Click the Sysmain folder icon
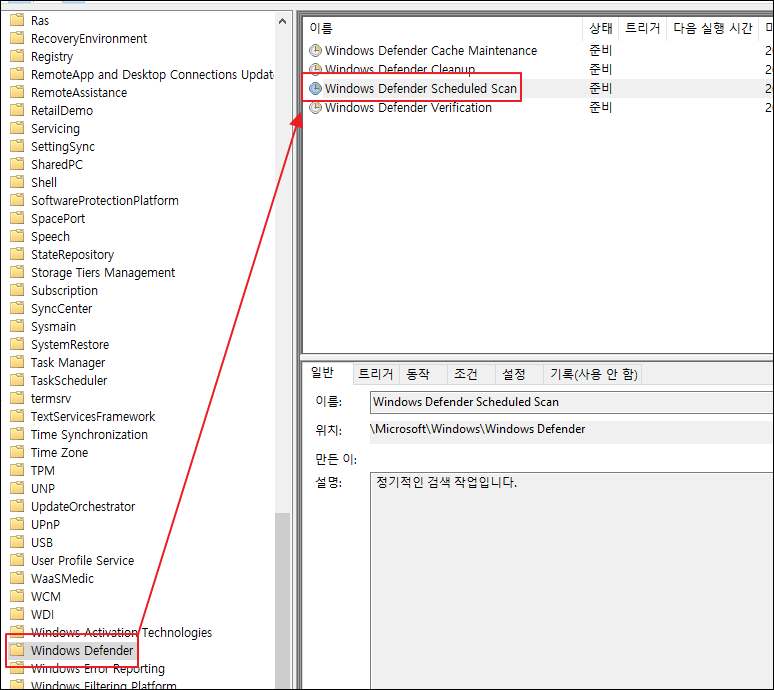The width and height of the screenshot is (774, 690). pyautogui.click(x=17, y=326)
